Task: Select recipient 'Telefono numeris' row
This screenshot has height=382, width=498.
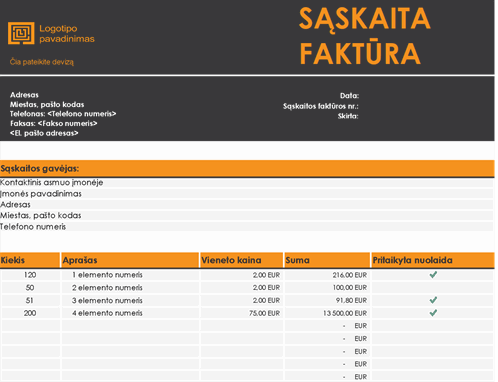Action: click(246, 227)
